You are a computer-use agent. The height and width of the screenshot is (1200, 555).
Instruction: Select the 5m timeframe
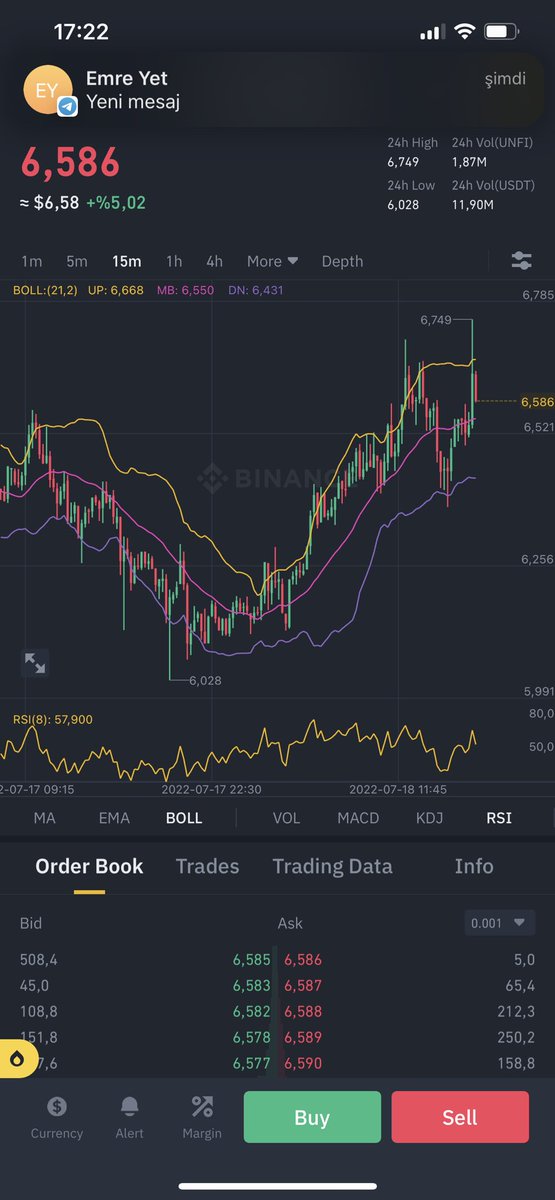click(77, 261)
